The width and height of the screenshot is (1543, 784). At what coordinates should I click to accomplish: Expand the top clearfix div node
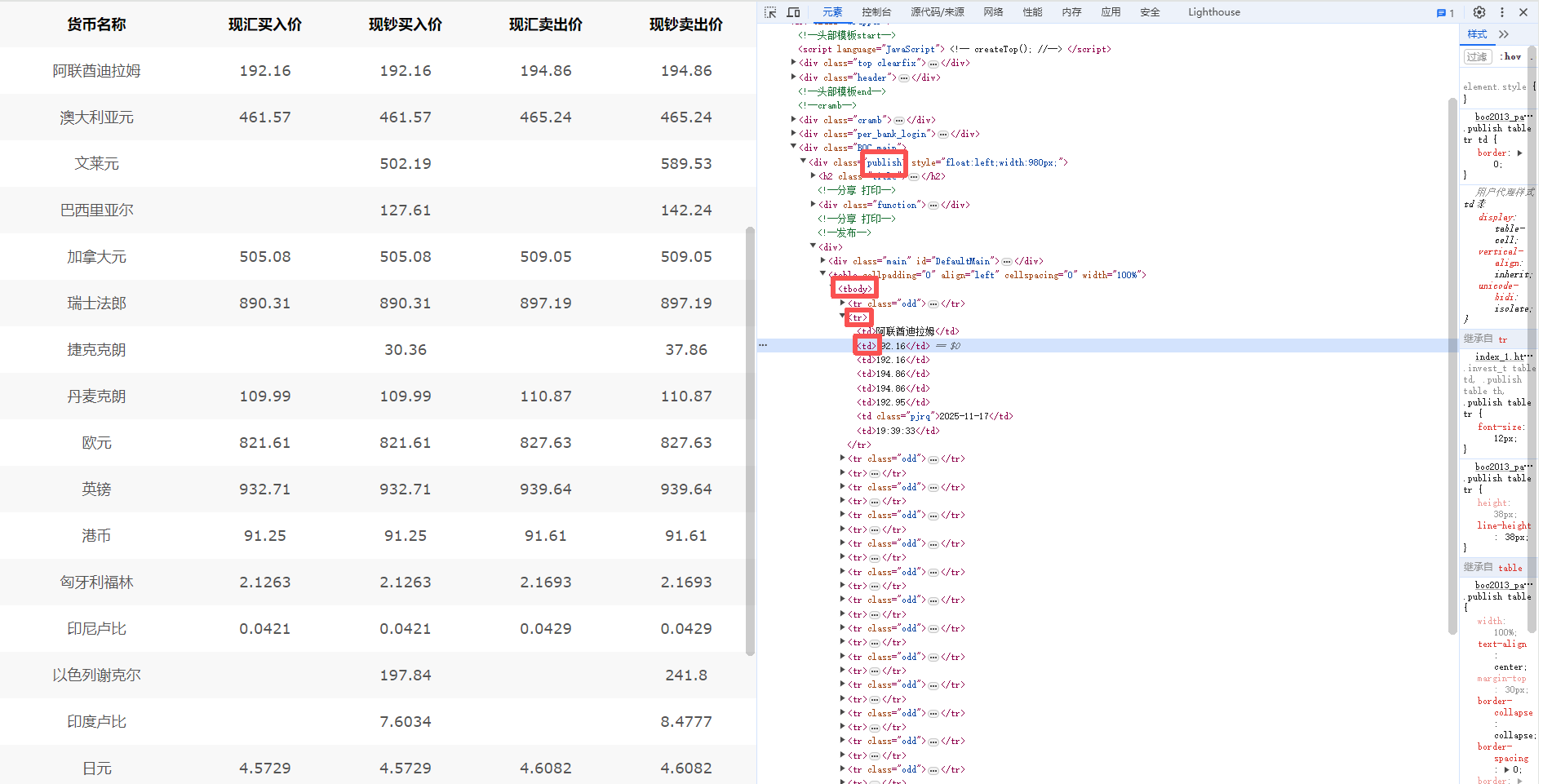pyautogui.click(x=793, y=62)
